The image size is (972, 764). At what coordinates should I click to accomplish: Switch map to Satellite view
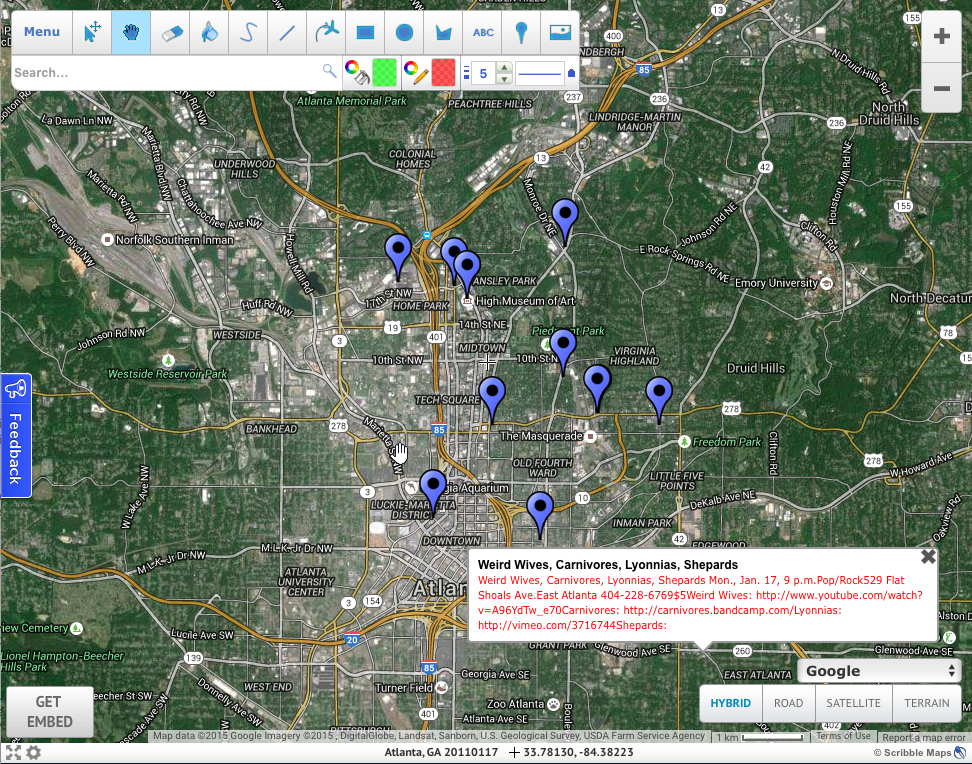tap(854, 703)
